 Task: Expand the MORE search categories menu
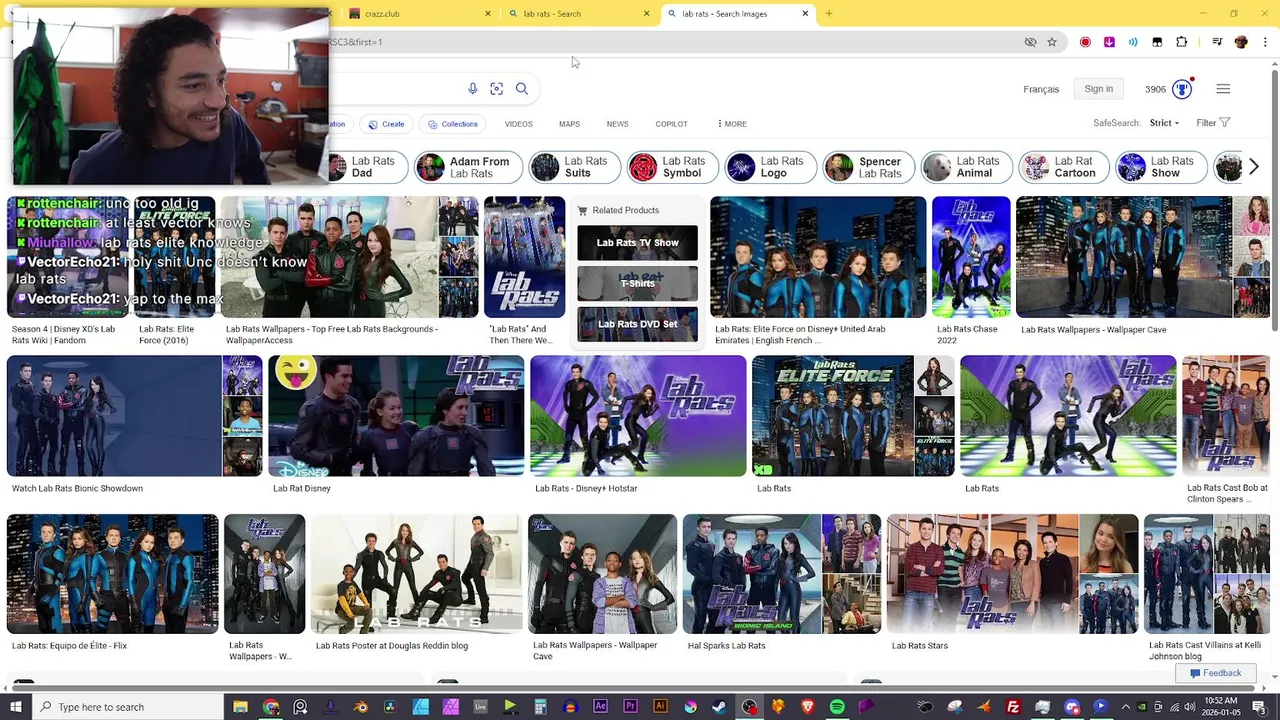(732, 124)
